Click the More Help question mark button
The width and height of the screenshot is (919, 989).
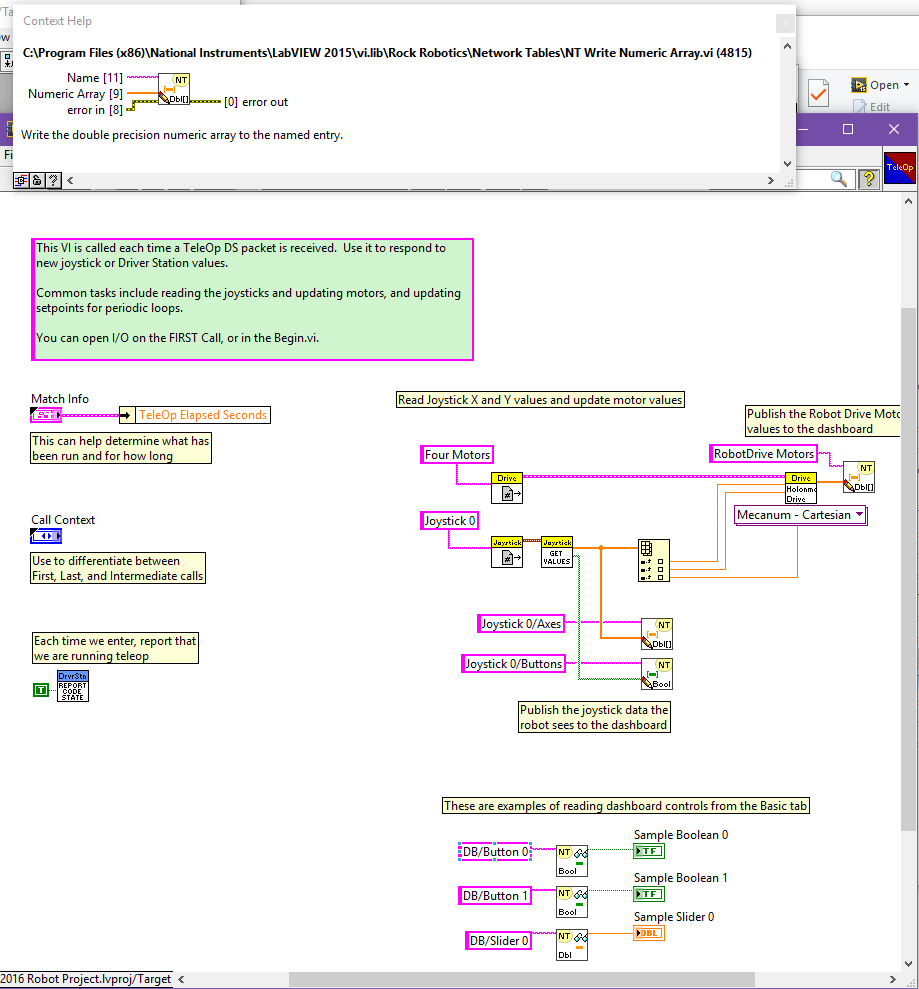53,181
